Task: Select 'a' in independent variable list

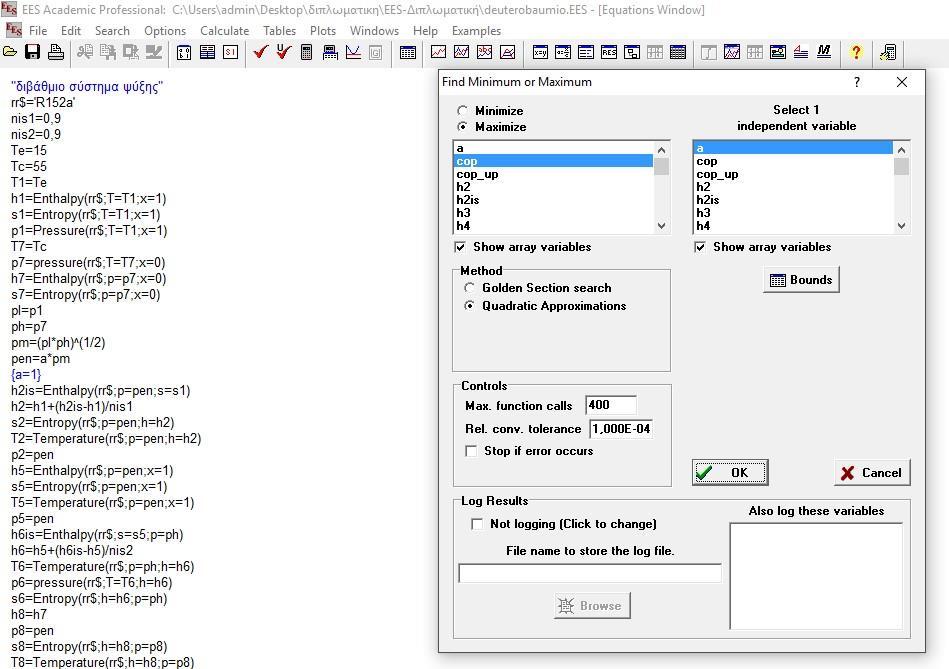Action: tap(793, 148)
